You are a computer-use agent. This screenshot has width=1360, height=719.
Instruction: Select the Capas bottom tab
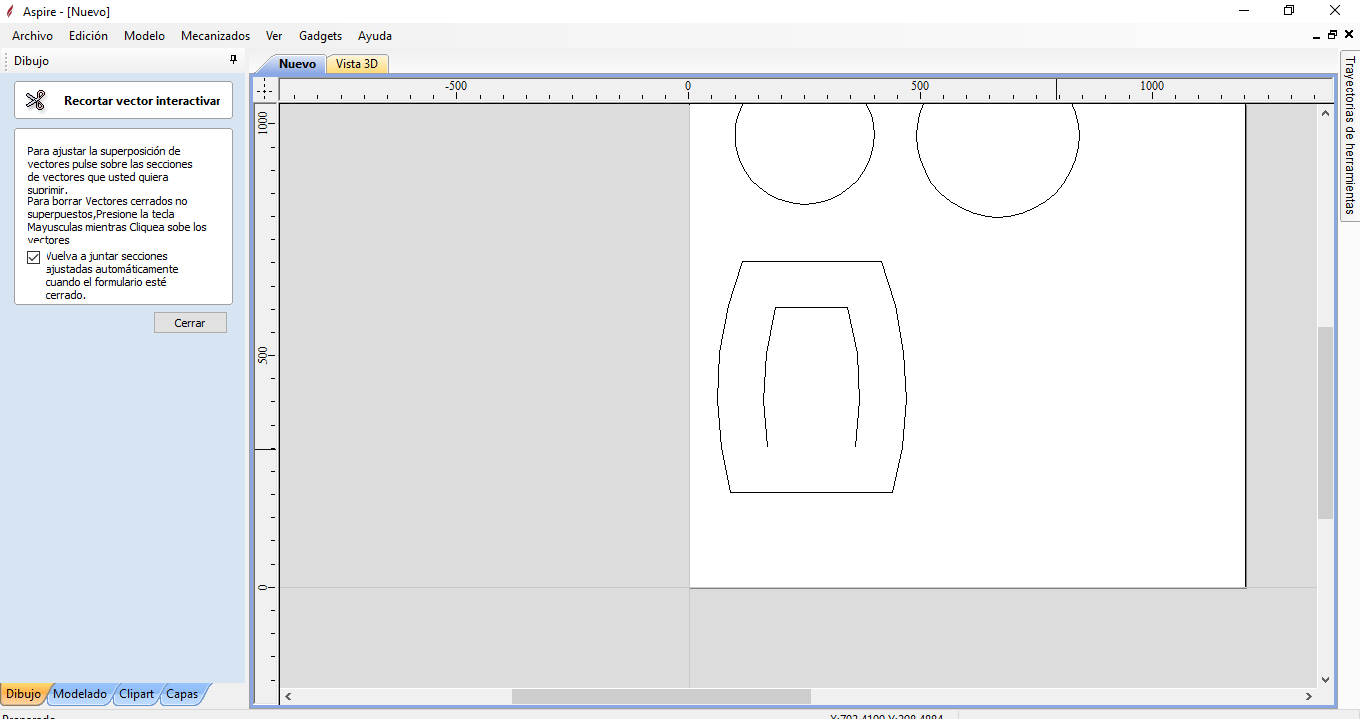(x=182, y=693)
